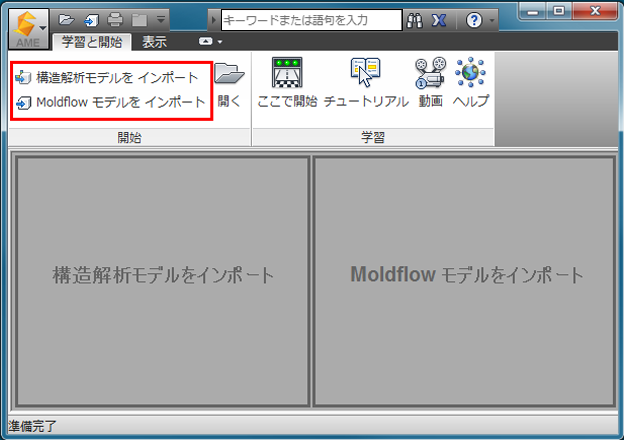
Task: Click the import model icon in quick access toolbar
Action: (91, 20)
